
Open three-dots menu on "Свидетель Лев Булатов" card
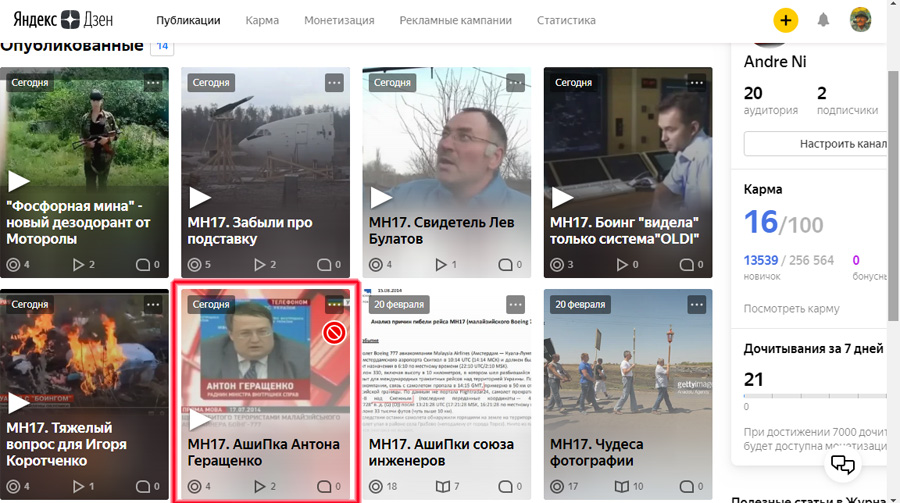(515, 83)
